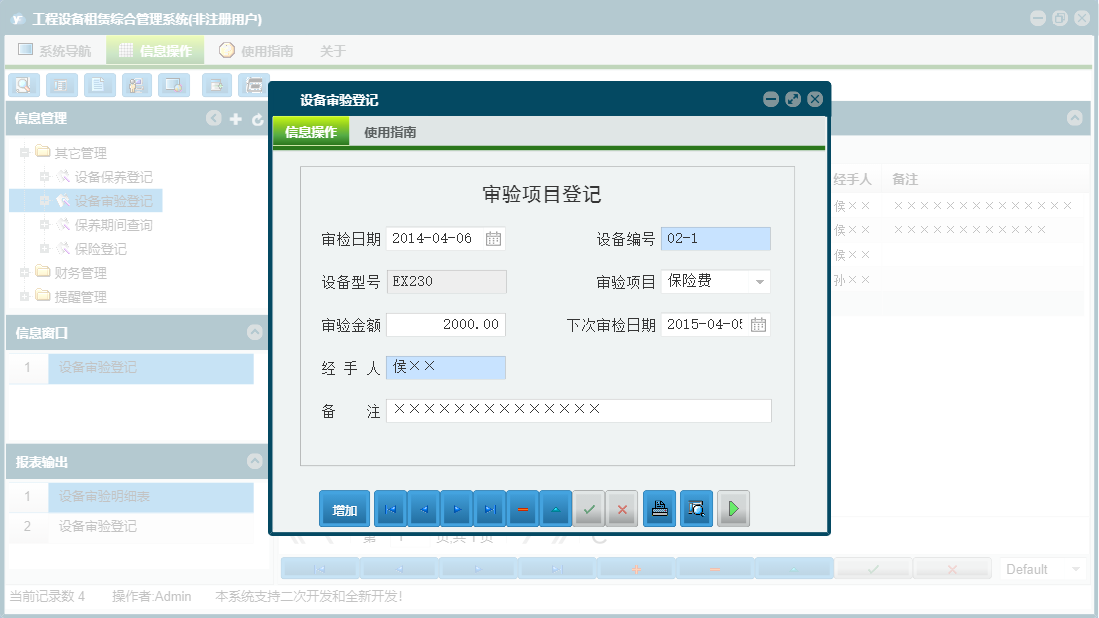Navigate to the next record
This screenshot has width=1099, height=618.
pyautogui.click(x=457, y=508)
